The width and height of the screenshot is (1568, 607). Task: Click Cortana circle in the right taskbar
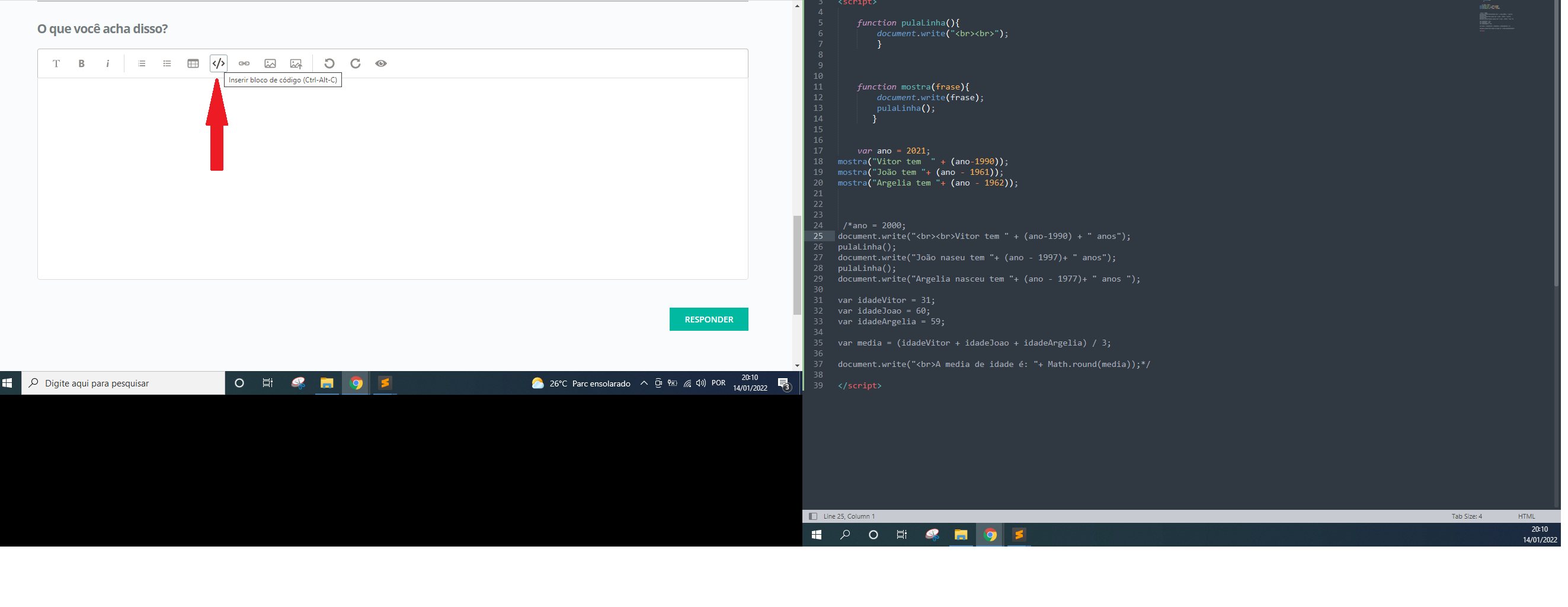coord(873,535)
